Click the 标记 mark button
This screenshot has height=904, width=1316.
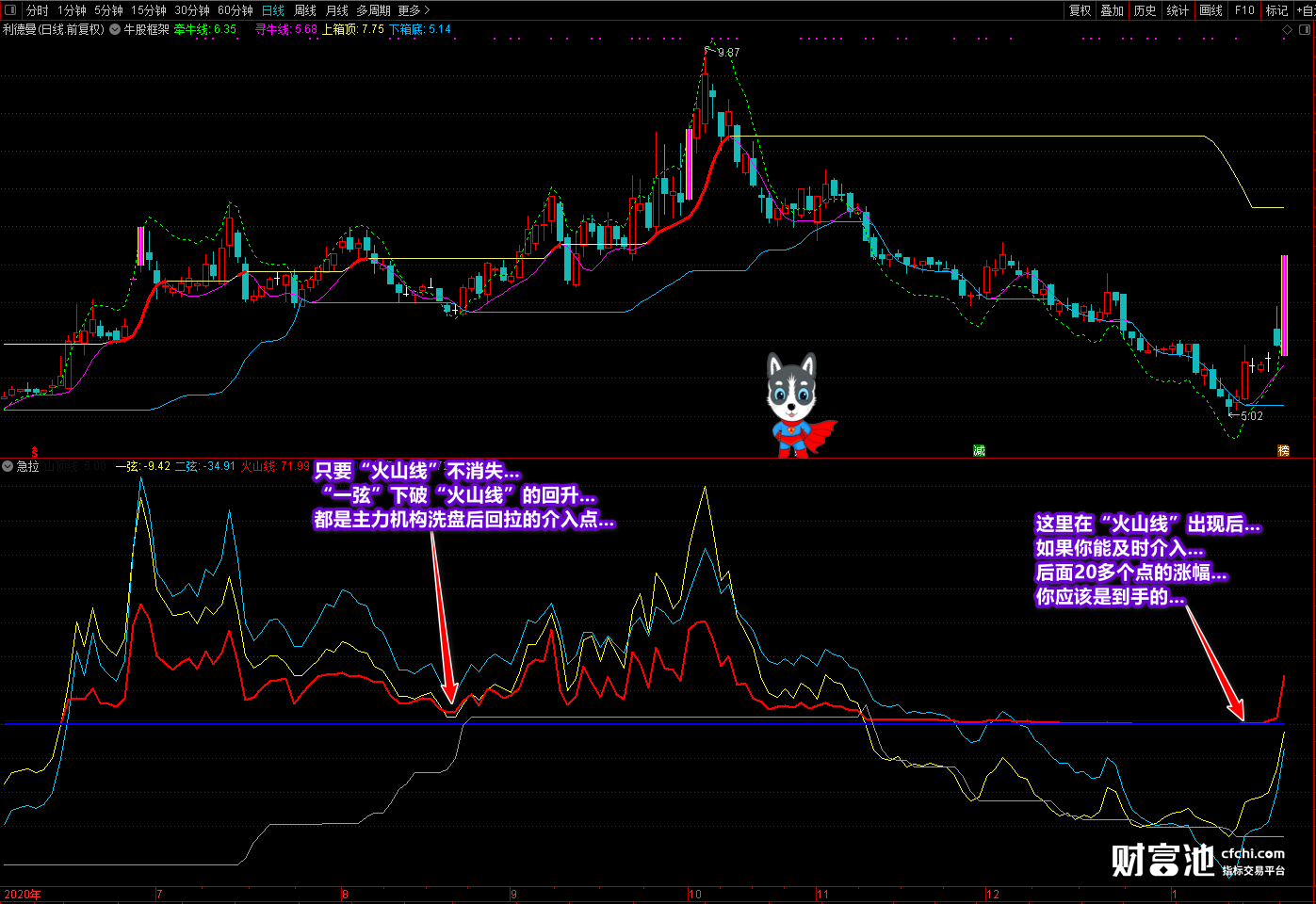(1276, 10)
